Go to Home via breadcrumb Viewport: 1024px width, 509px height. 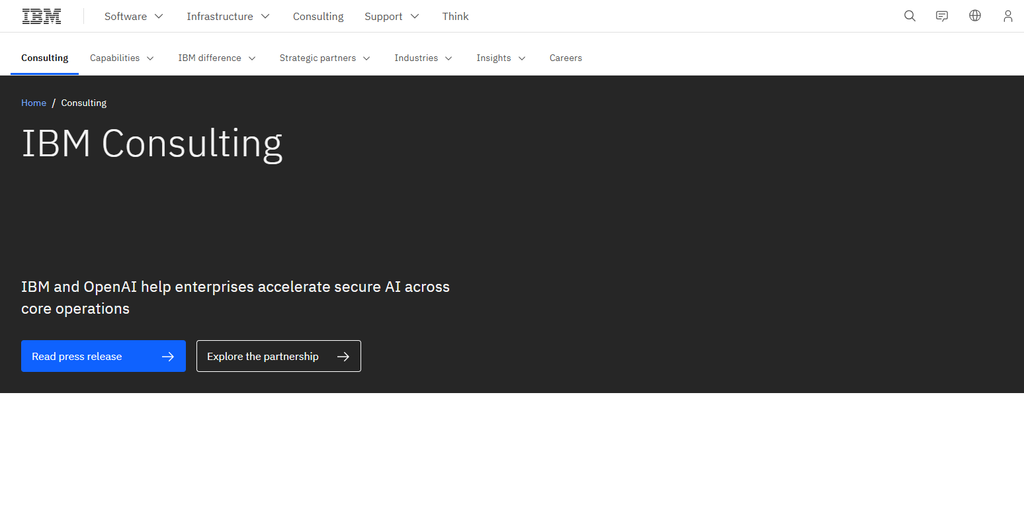tap(33, 103)
